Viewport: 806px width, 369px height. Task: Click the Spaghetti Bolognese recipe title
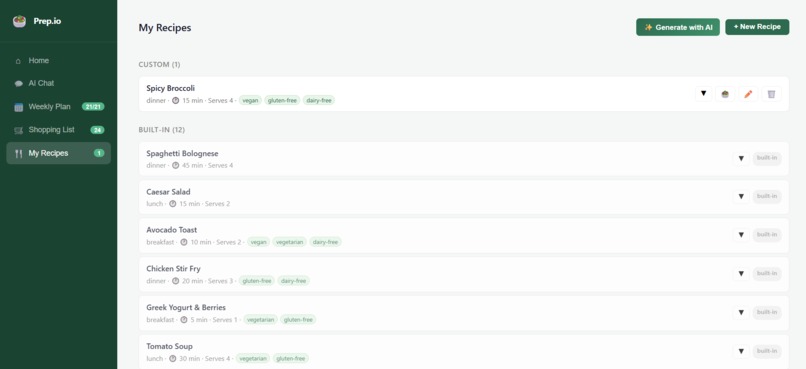(x=182, y=154)
